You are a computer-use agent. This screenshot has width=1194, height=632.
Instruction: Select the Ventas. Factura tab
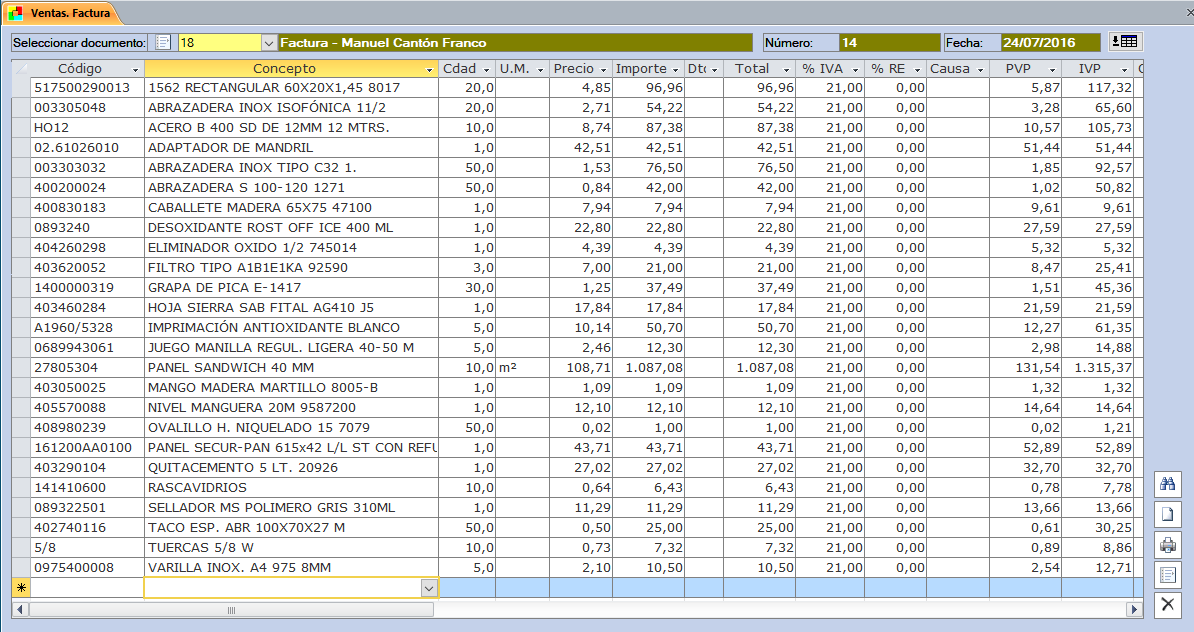pos(62,13)
